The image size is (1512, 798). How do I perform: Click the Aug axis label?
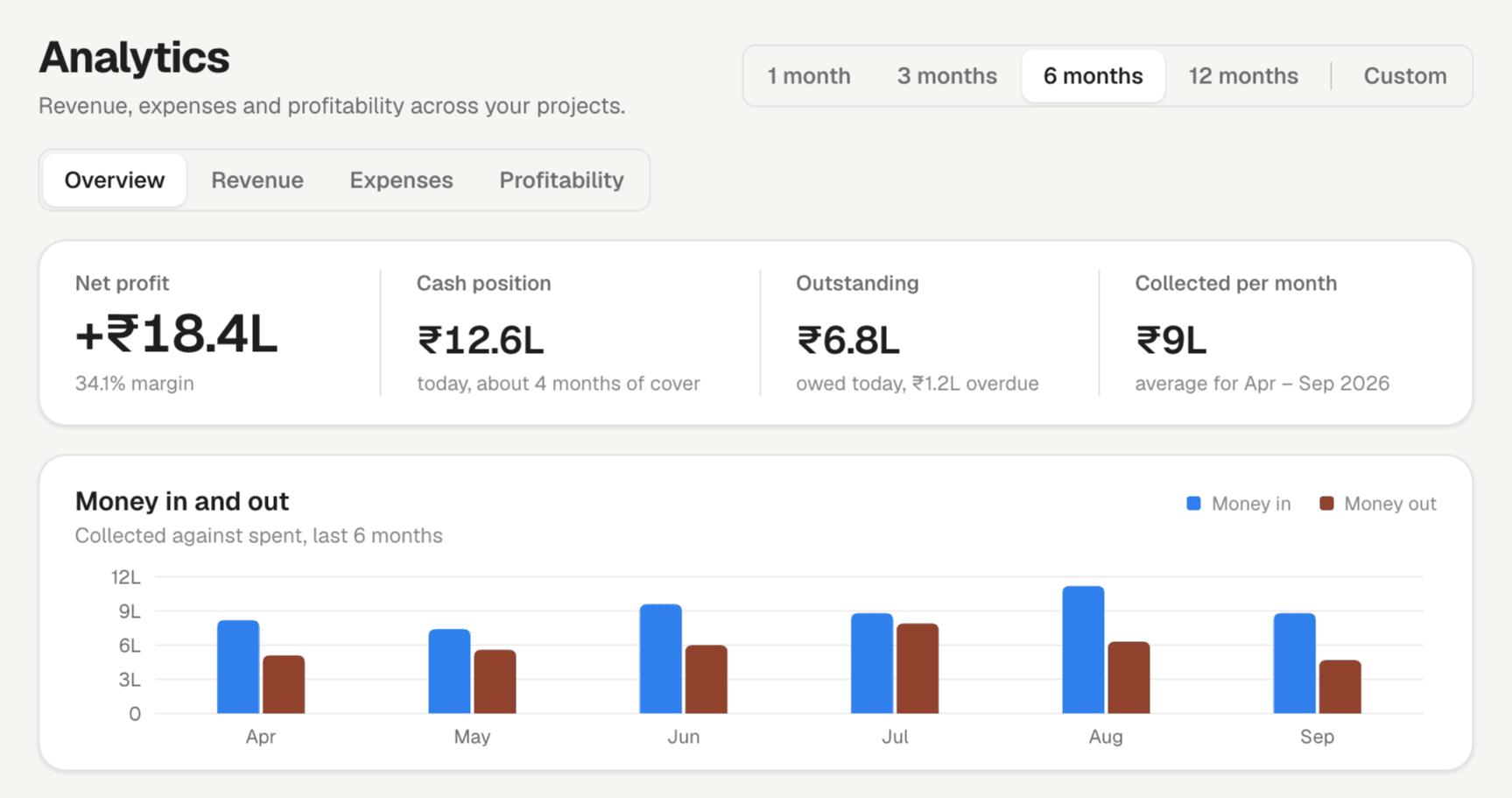(x=1106, y=737)
